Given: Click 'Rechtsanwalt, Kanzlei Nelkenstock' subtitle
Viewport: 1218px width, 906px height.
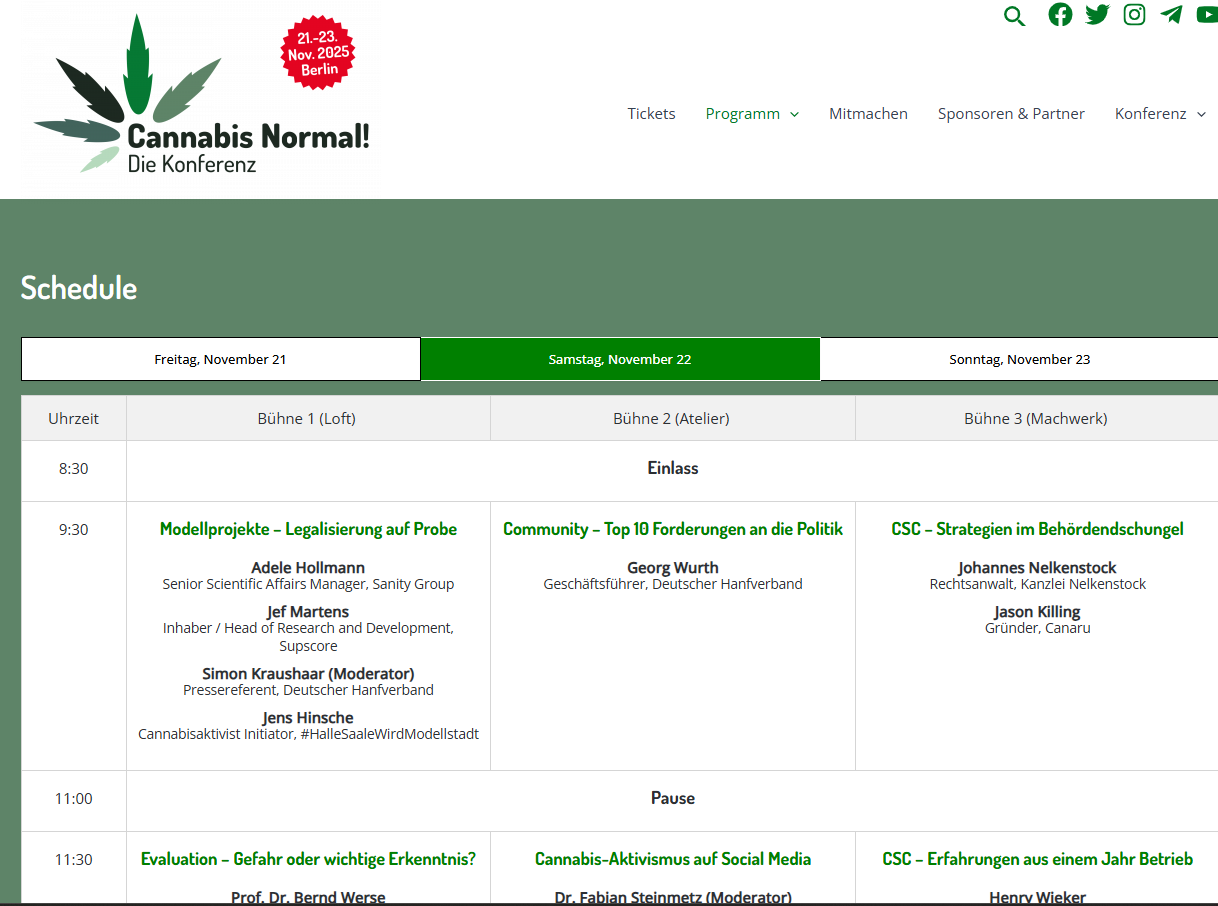Looking at the screenshot, I should [1038, 584].
